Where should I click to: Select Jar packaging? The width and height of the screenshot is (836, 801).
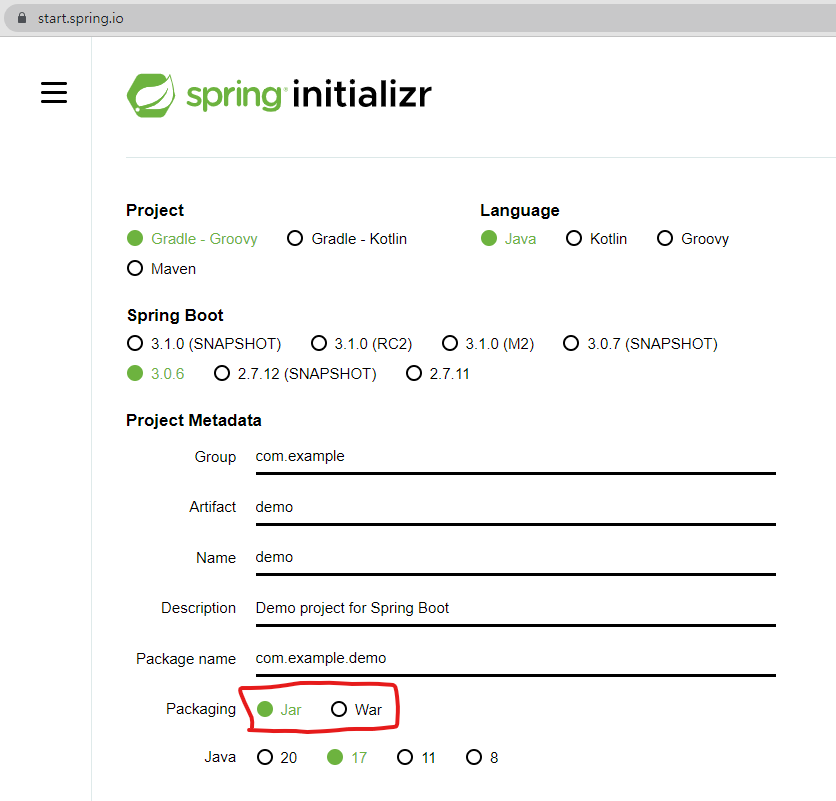coord(279,709)
